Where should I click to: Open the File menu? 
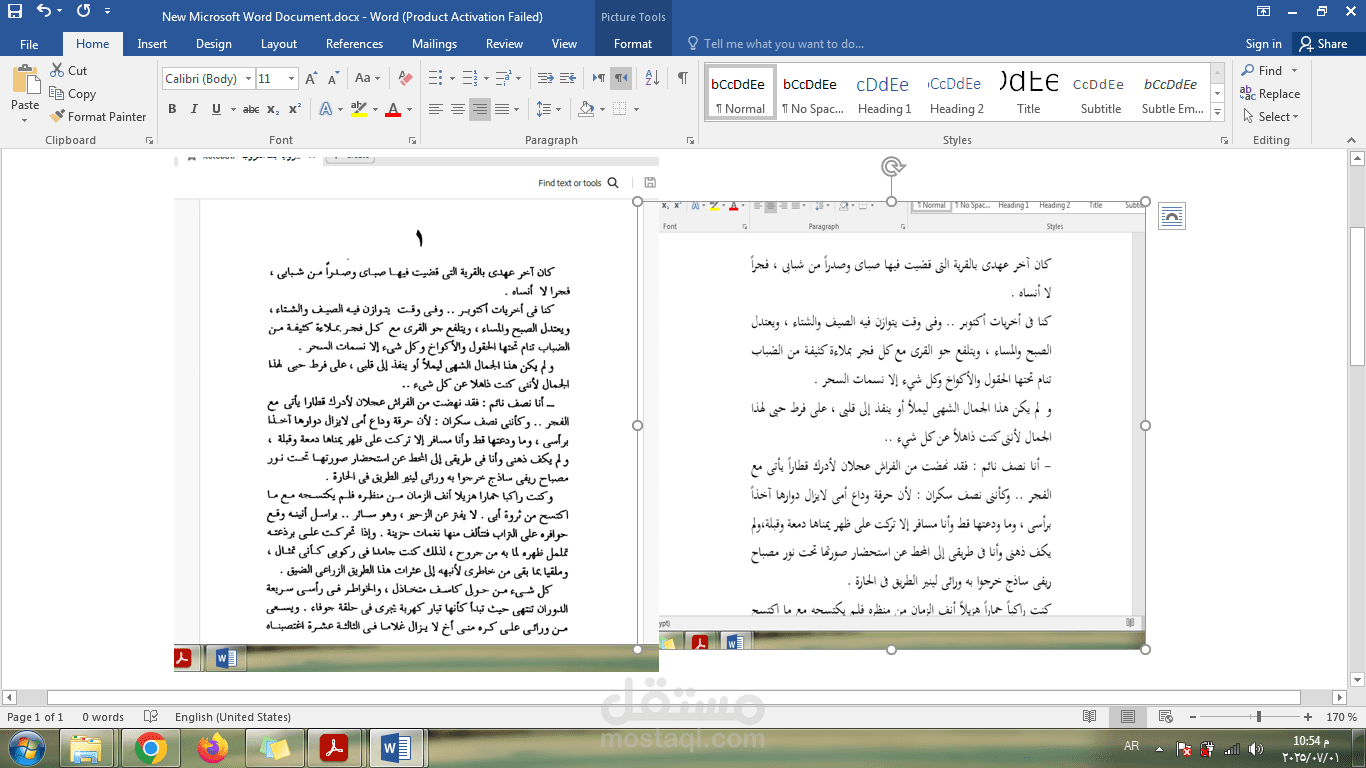(29, 44)
